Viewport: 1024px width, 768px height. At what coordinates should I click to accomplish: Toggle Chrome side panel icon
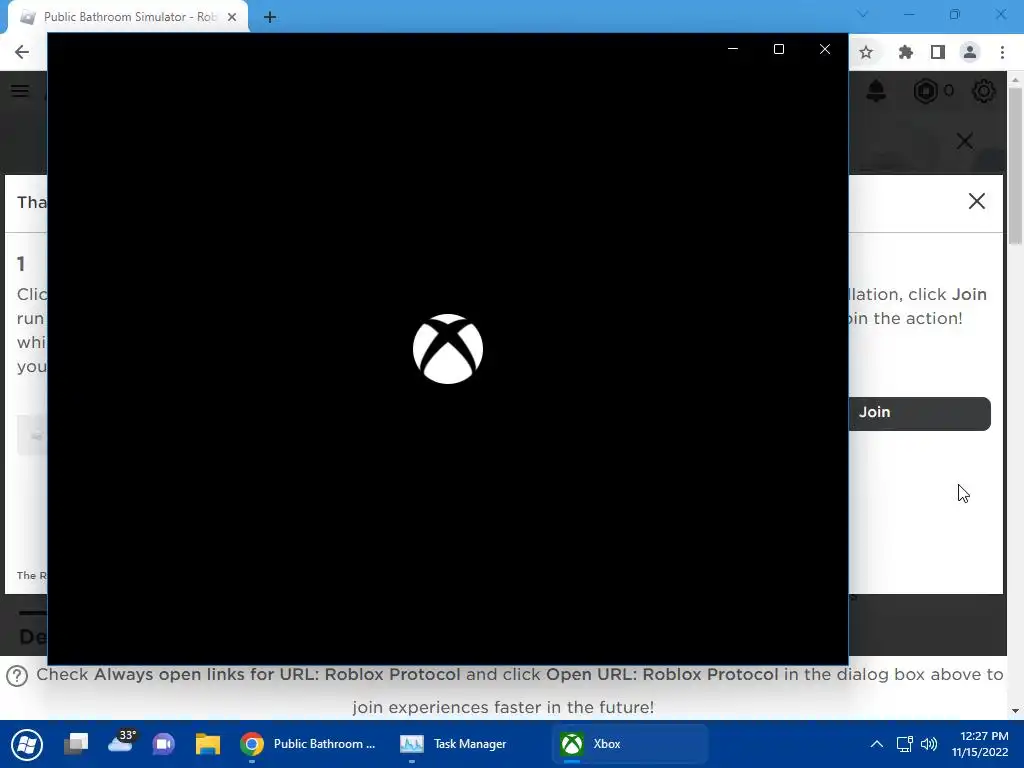938,52
